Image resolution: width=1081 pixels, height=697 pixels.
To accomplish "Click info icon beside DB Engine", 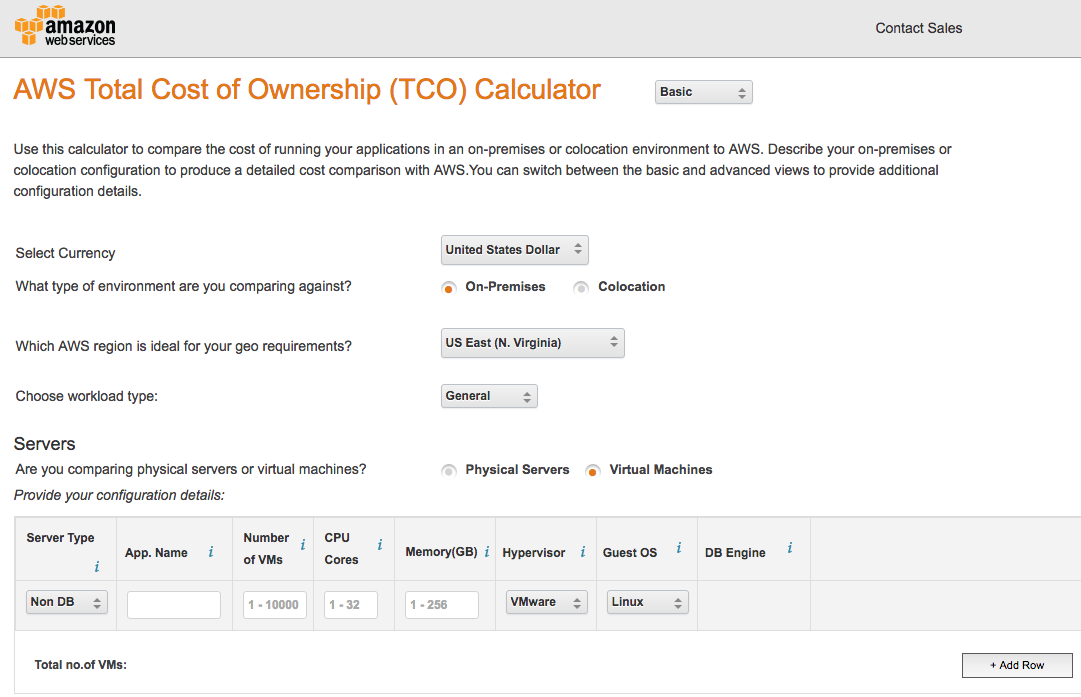I will click(x=790, y=548).
